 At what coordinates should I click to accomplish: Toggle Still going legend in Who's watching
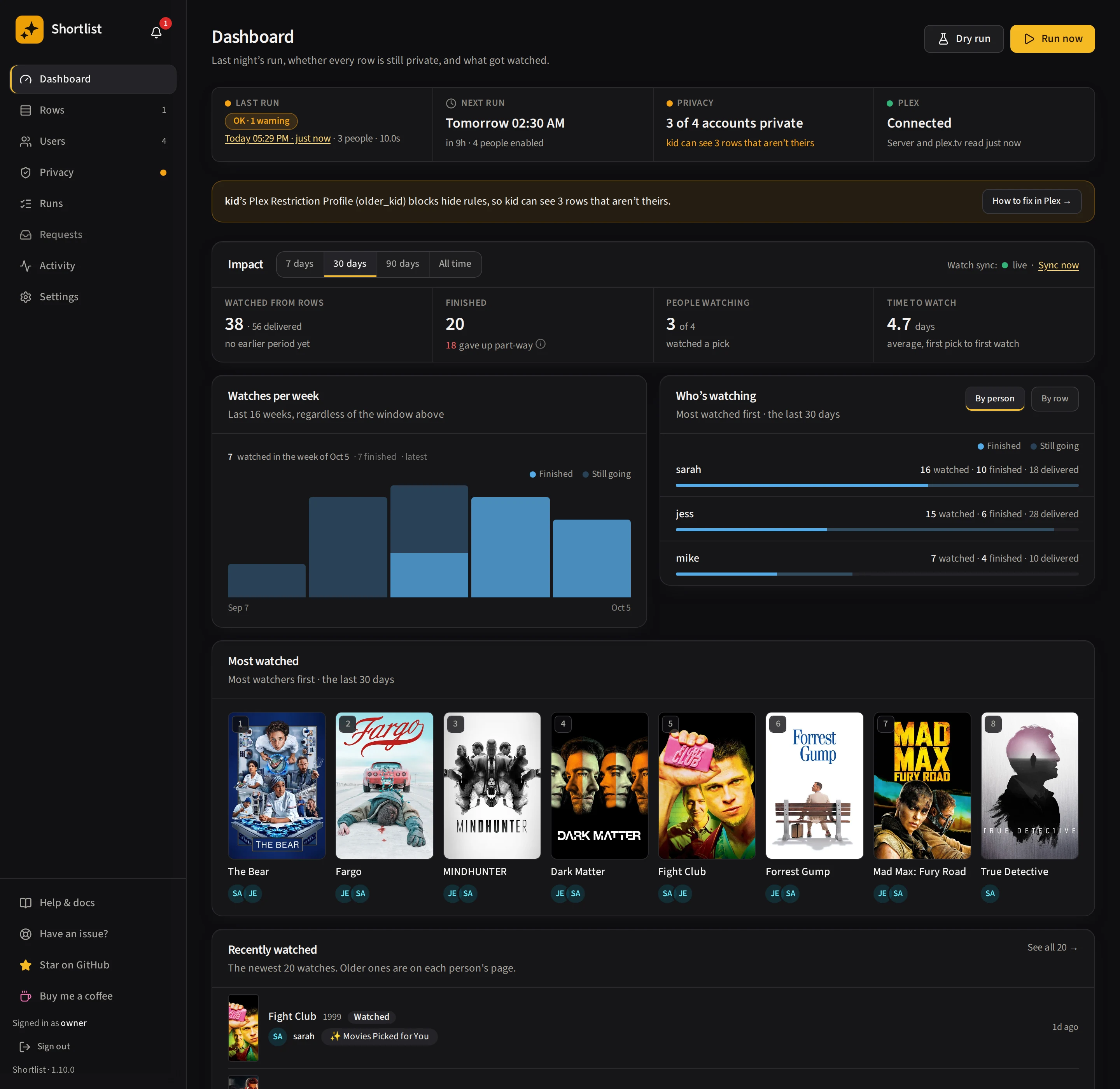1054,446
